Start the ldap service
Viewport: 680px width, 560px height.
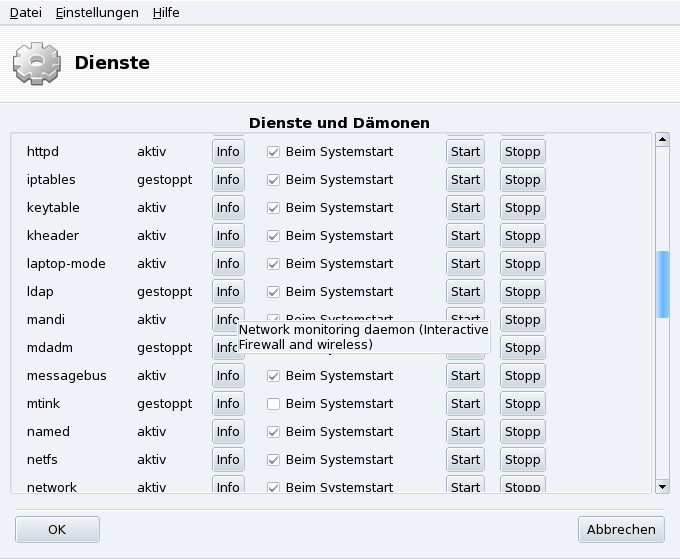(465, 291)
